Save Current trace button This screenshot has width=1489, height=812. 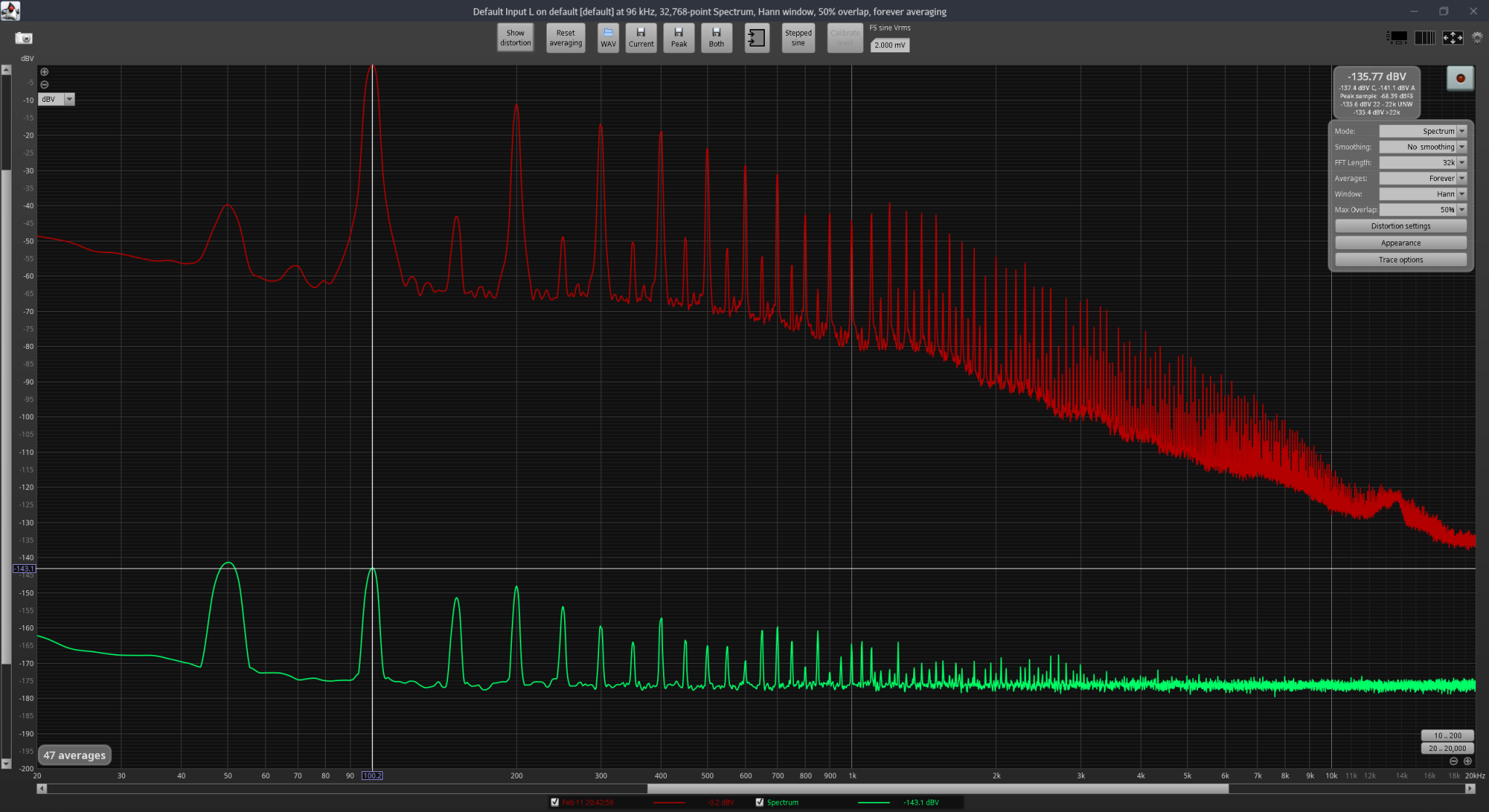[641, 38]
